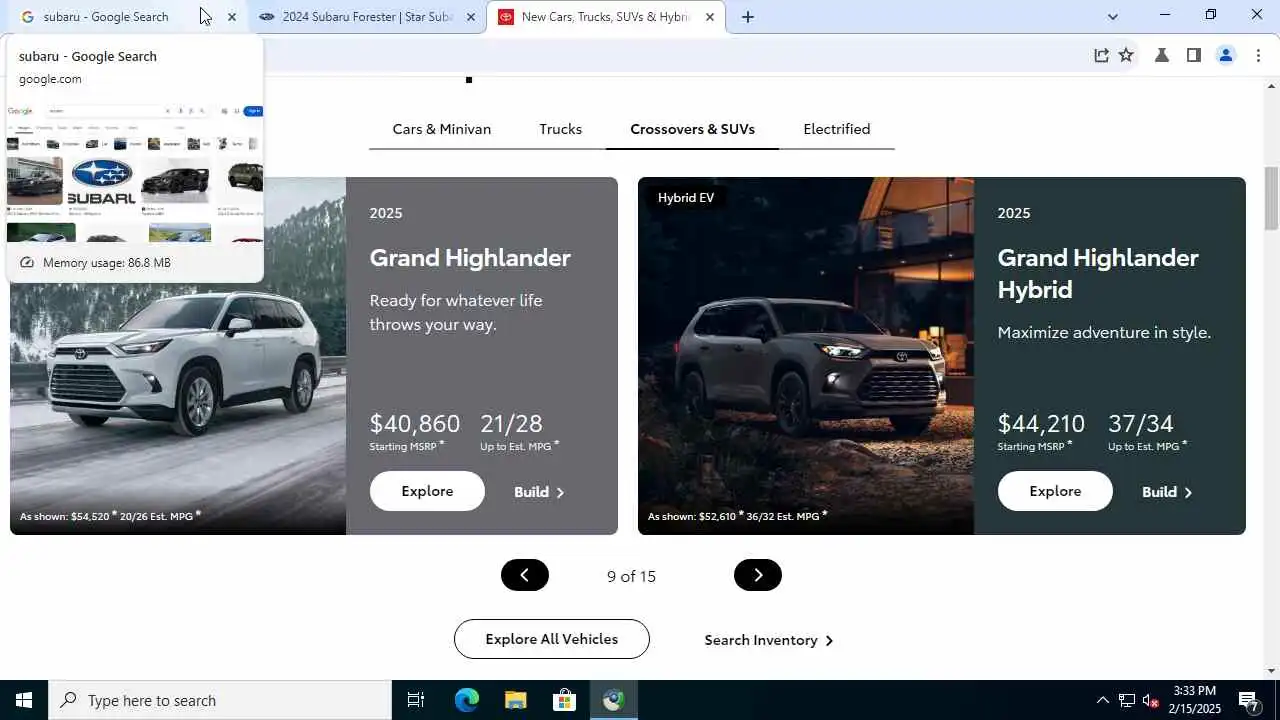Viewport: 1280px width, 720px height.
Task: Launch Microsoft Edge from the taskbar
Action: click(466, 700)
